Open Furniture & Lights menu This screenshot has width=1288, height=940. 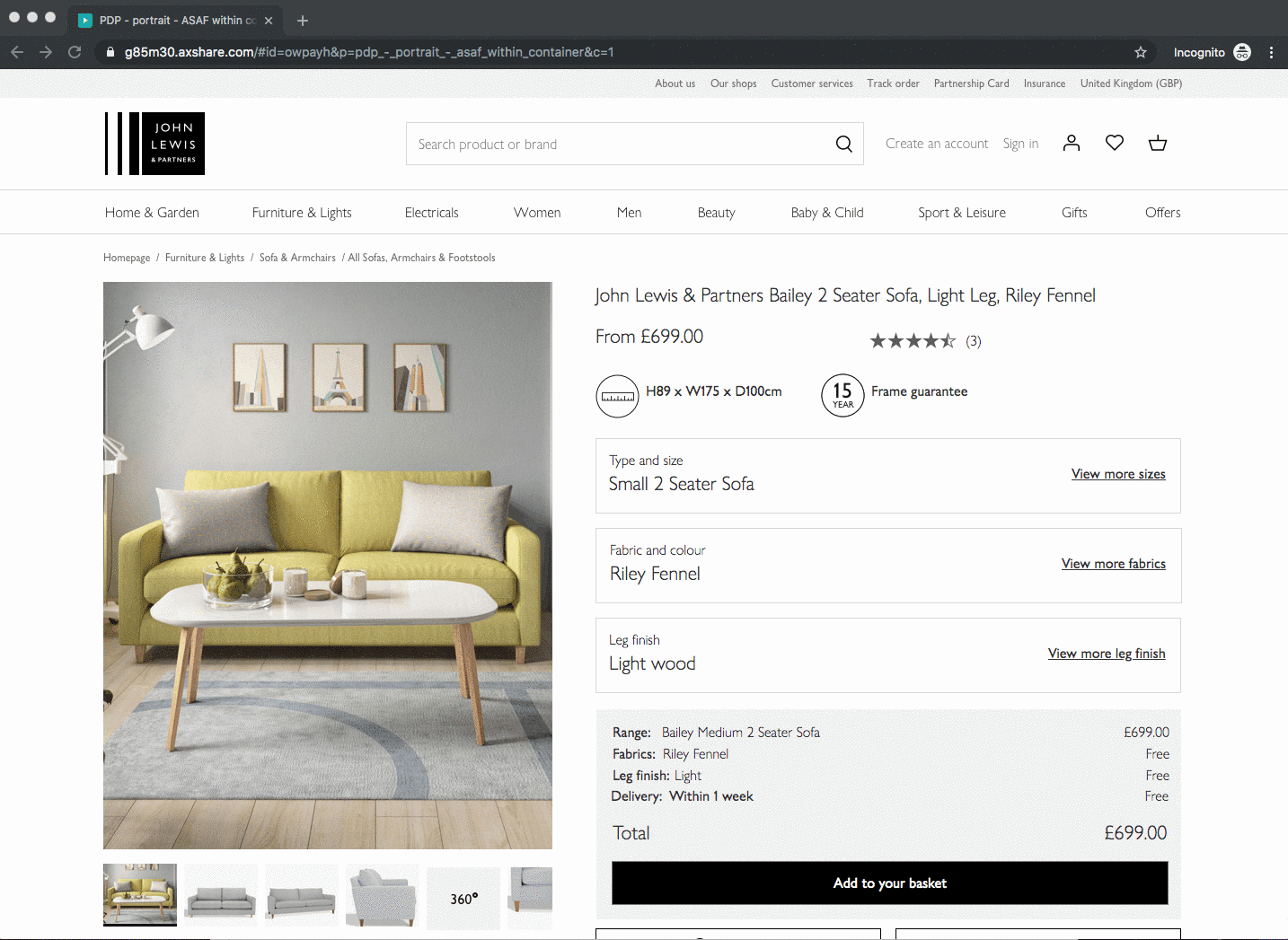click(x=302, y=213)
